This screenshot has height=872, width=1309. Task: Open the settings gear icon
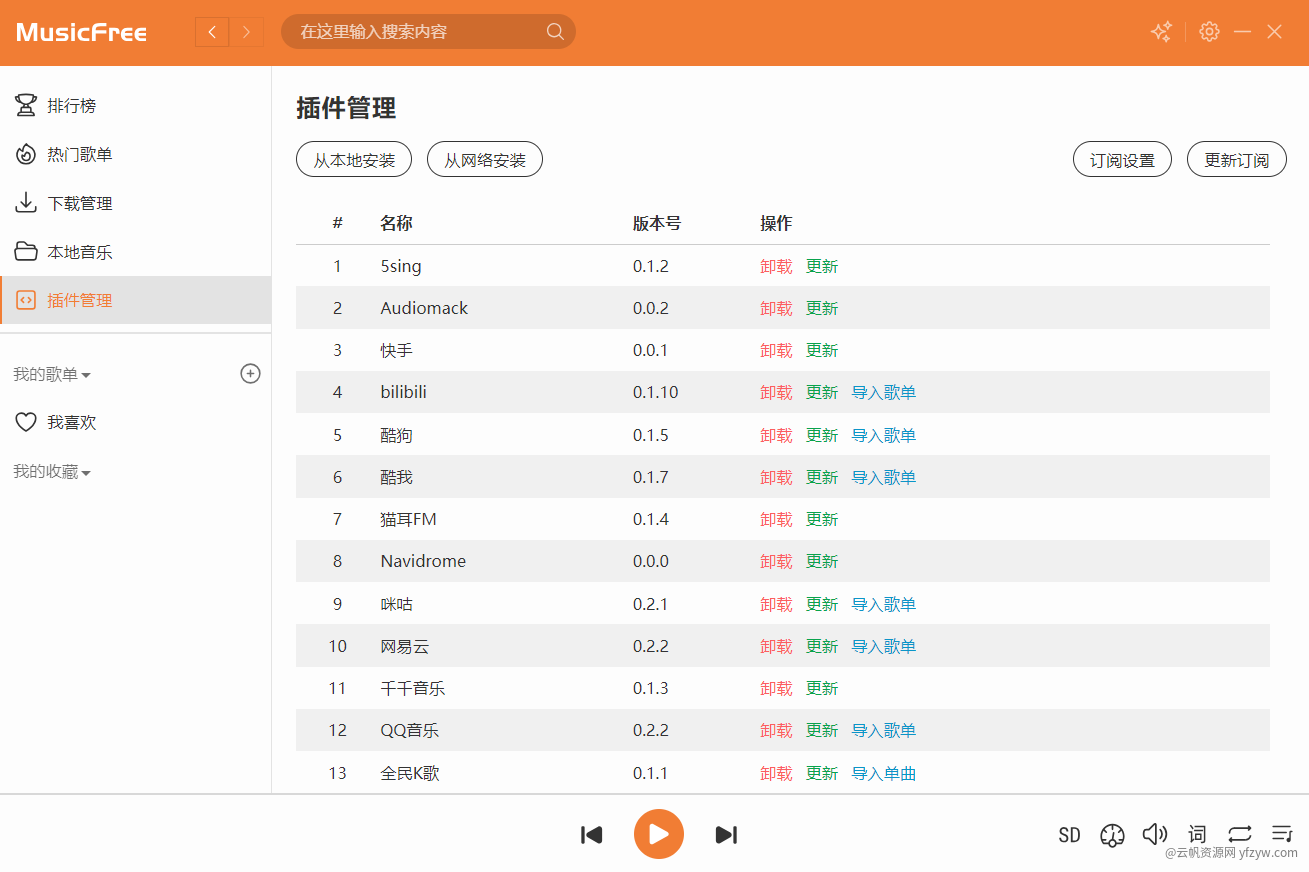pos(1209,32)
